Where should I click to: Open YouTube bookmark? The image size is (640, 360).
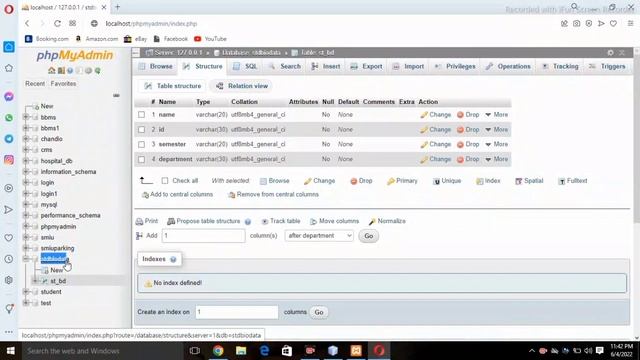(211, 39)
